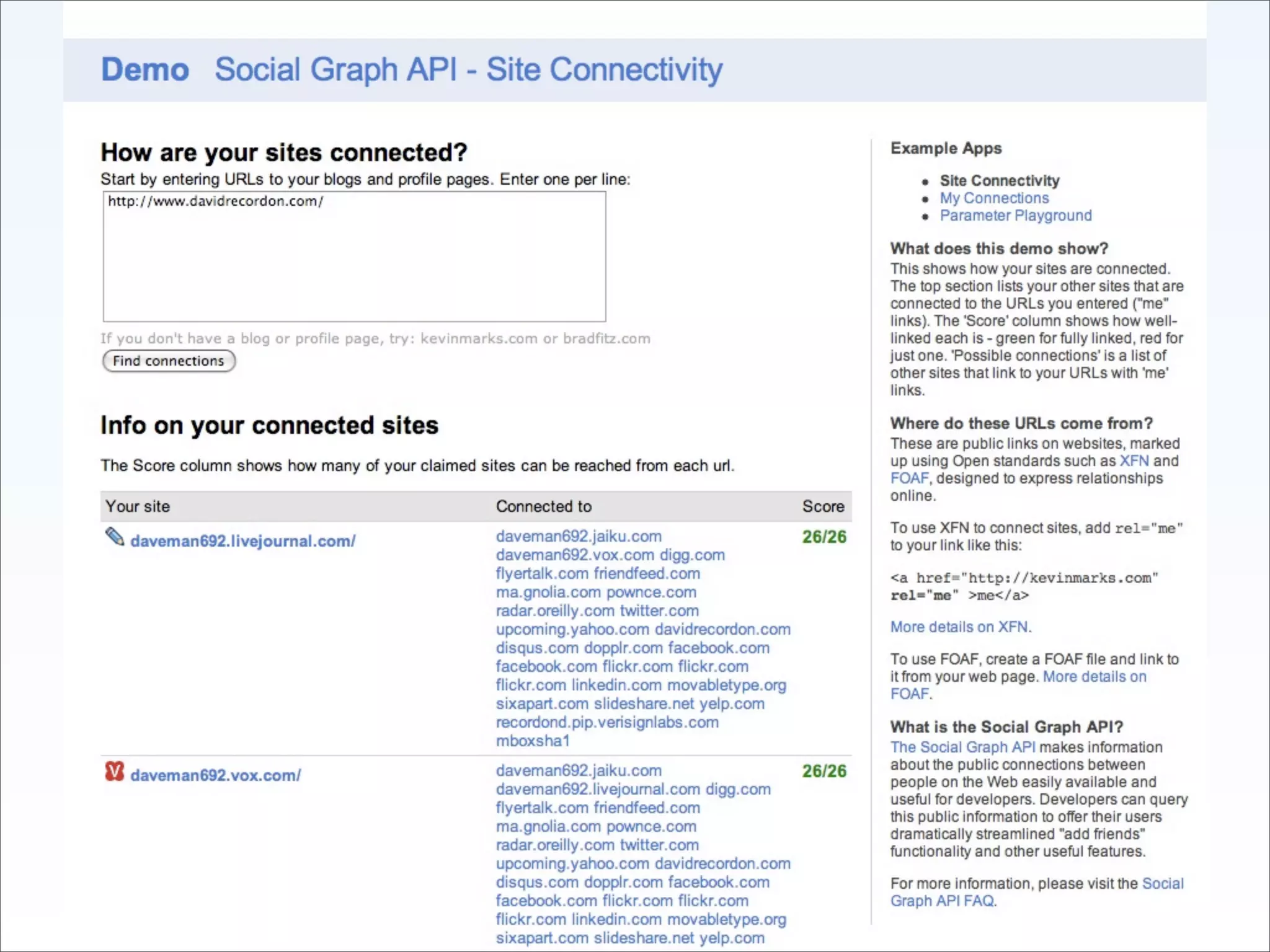Click the Your site column header

coord(138,506)
